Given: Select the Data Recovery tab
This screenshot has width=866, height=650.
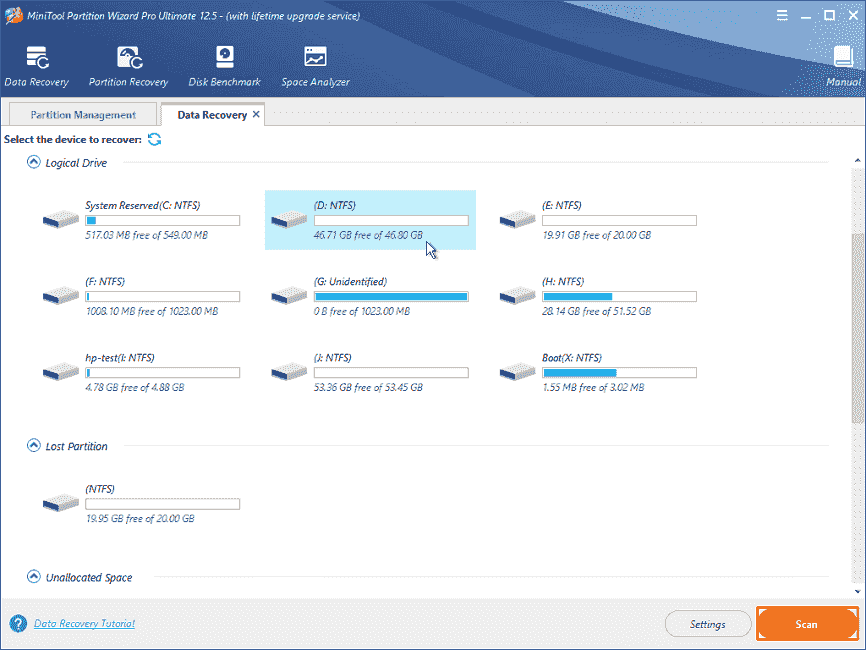Looking at the screenshot, I should point(212,115).
